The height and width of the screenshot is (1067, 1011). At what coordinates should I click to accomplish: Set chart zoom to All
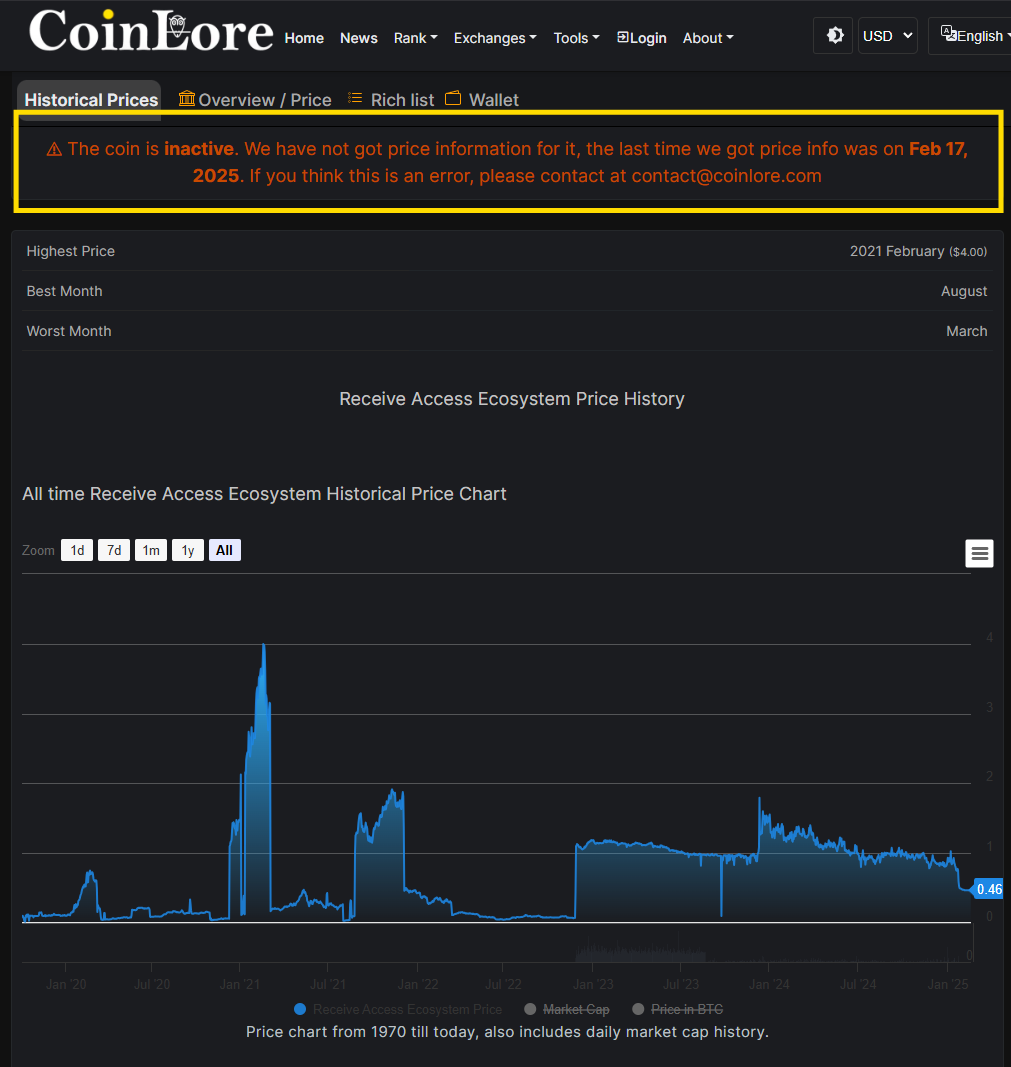tap(225, 550)
